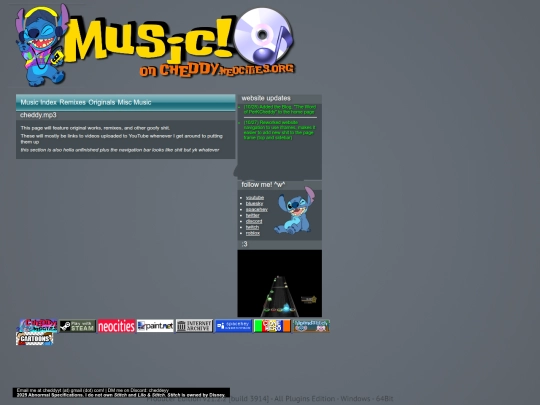Image resolution: width=540 pixels, height=405 pixels.
Task: Go to the Remixes section
Action: 72,102
